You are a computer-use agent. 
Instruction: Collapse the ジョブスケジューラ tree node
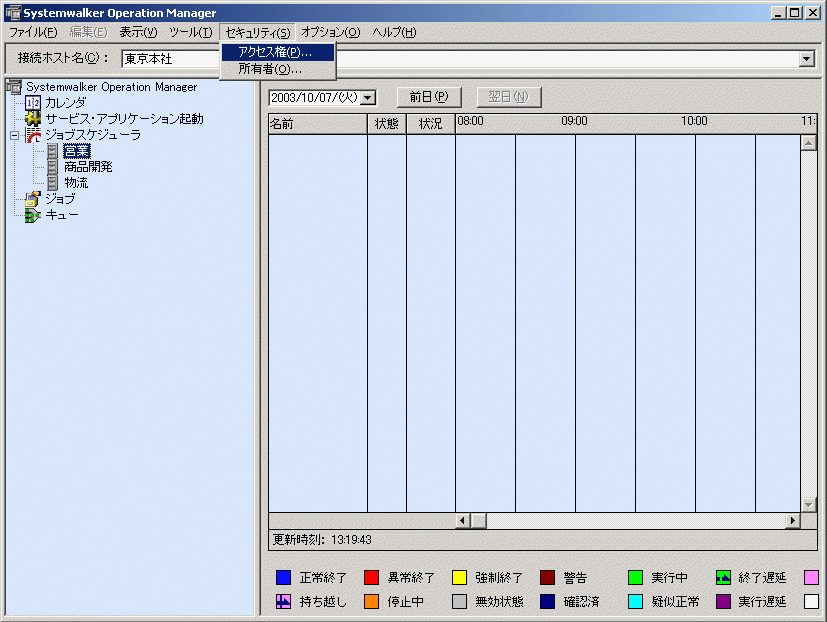click(x=15, y=136)
